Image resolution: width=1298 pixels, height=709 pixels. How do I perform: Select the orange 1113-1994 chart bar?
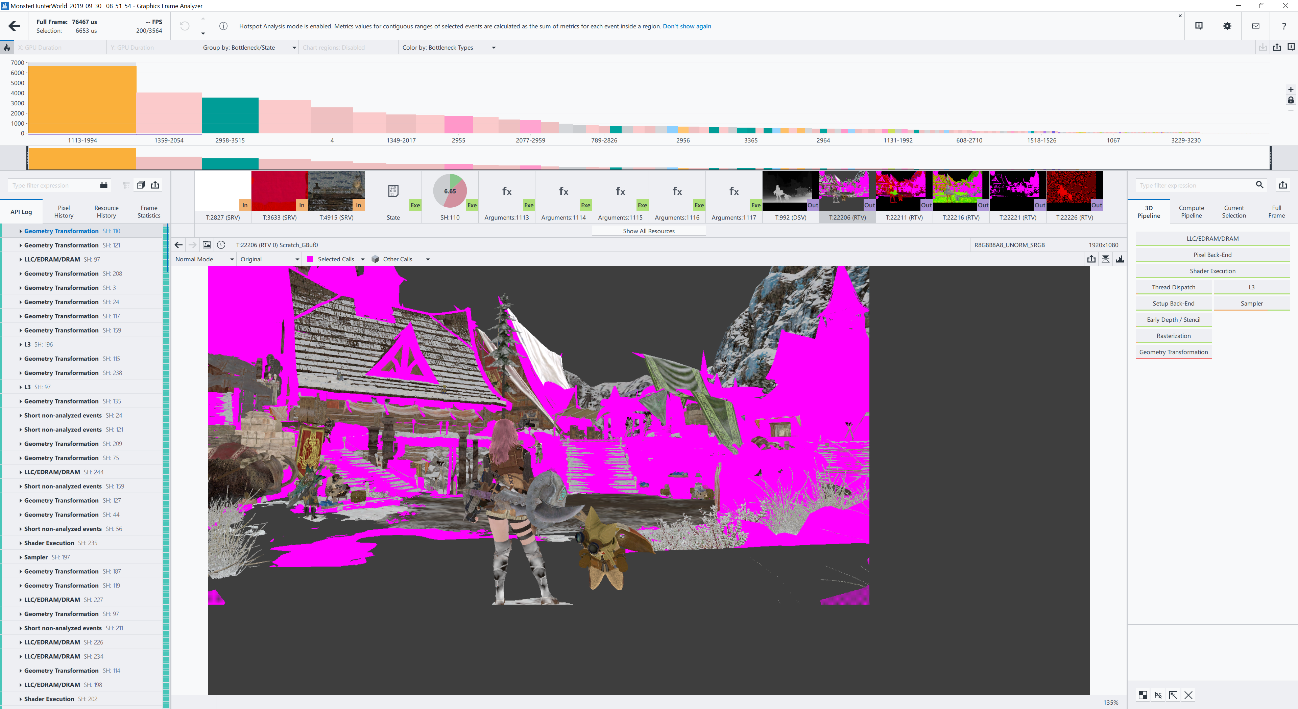pyautogui.click(x=82, y=99)
